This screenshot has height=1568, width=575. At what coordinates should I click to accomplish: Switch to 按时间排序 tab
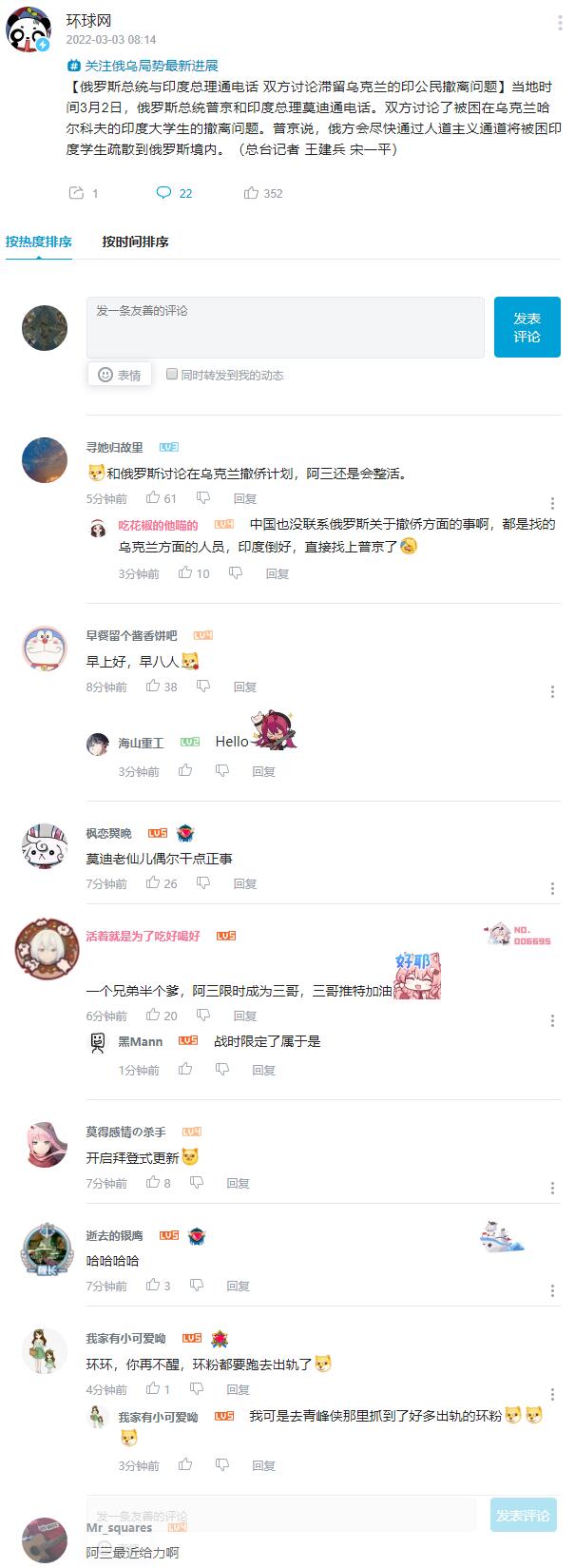135,242
